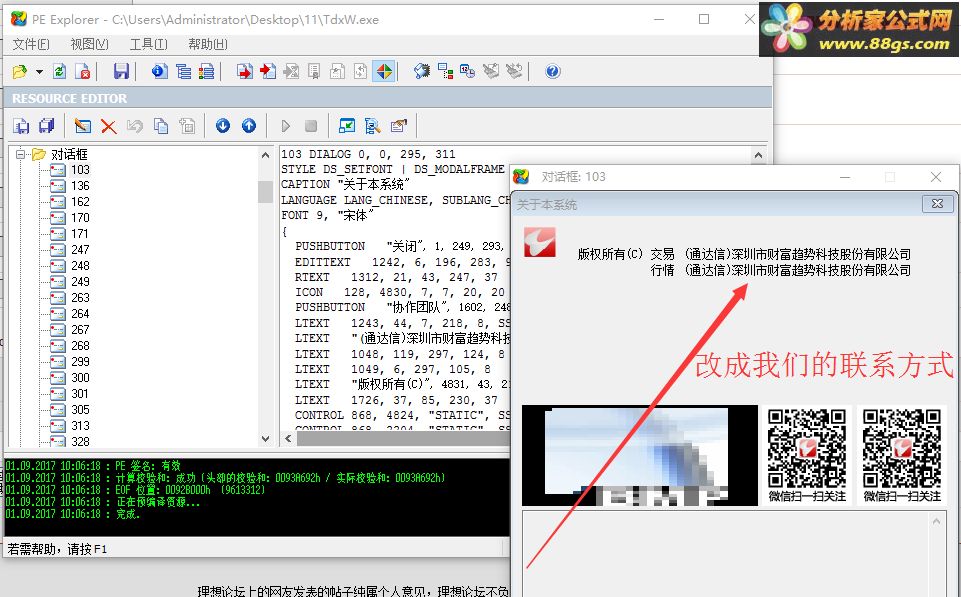Open the Section Headers view (colored list icon)

pos(207,72)
